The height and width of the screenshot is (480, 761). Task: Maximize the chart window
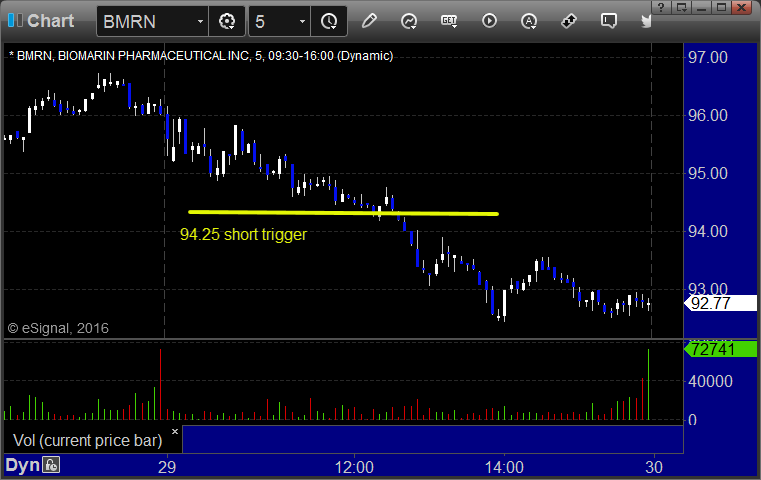(722, 7)
